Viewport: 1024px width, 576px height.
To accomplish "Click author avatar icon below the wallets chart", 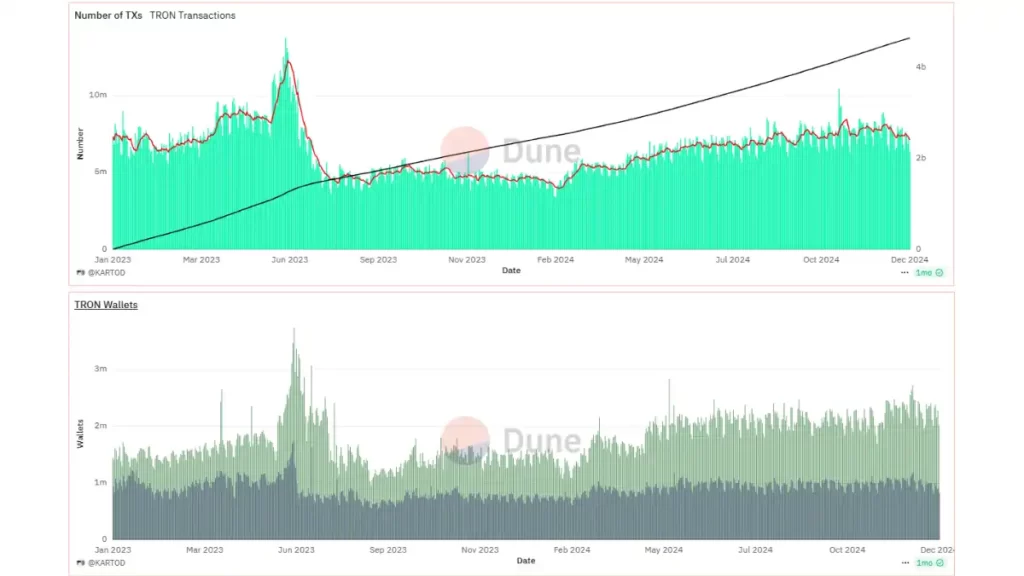I will tap(80, 562).
